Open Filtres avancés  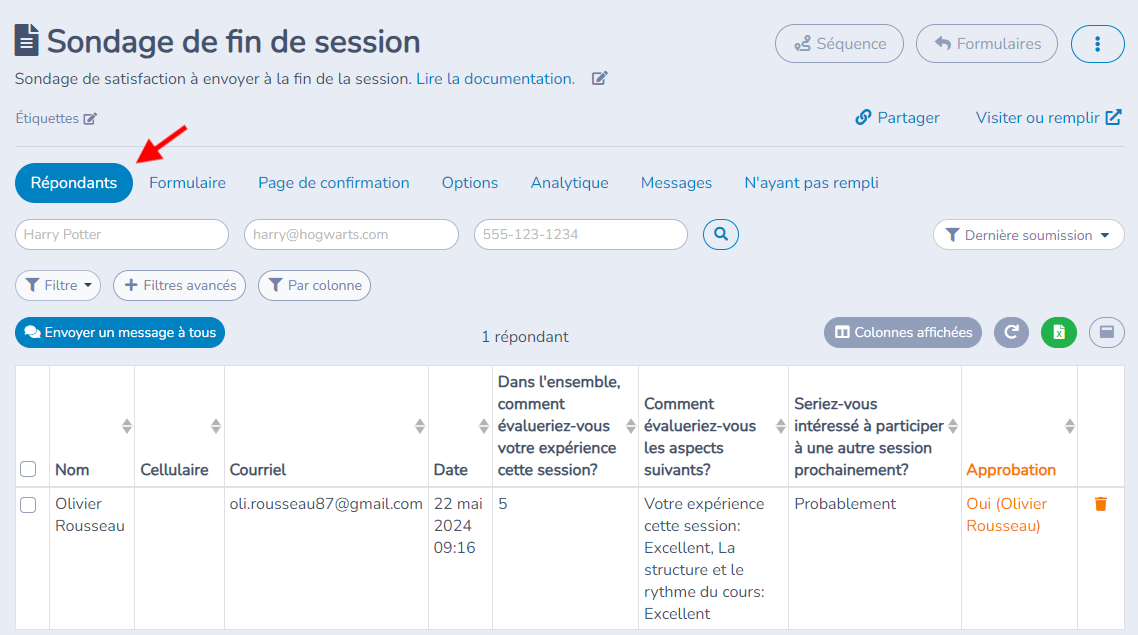point(179,285)
